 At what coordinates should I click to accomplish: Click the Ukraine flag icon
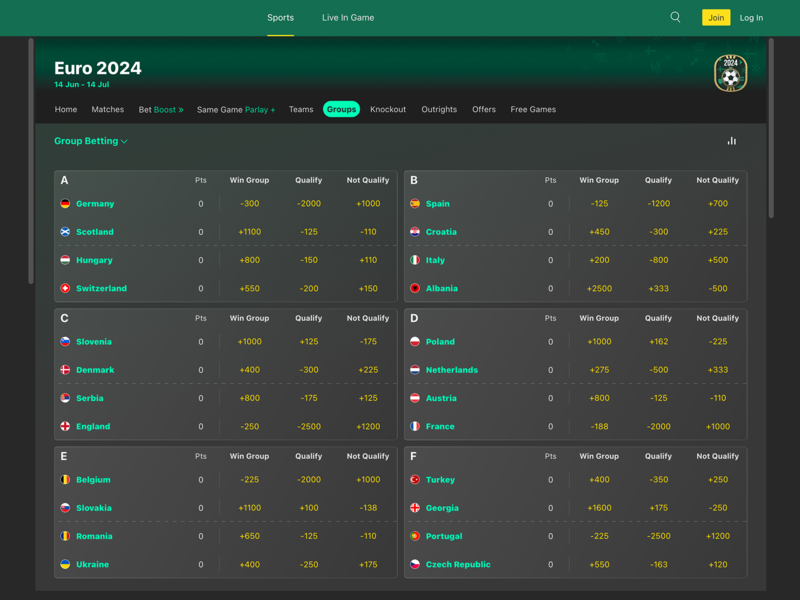tap(65, 564)
